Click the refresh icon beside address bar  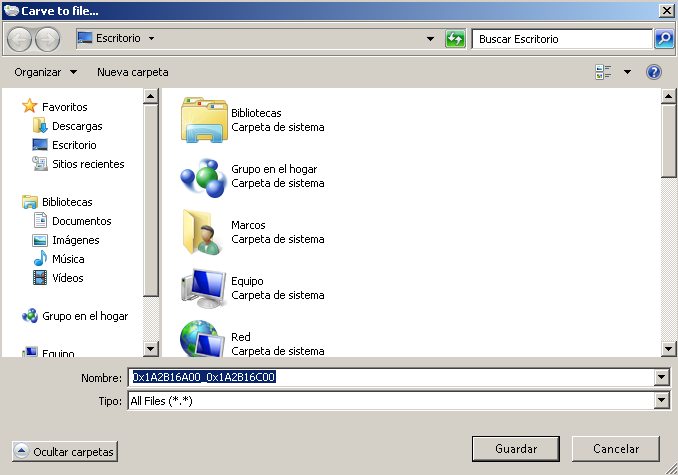456,39
